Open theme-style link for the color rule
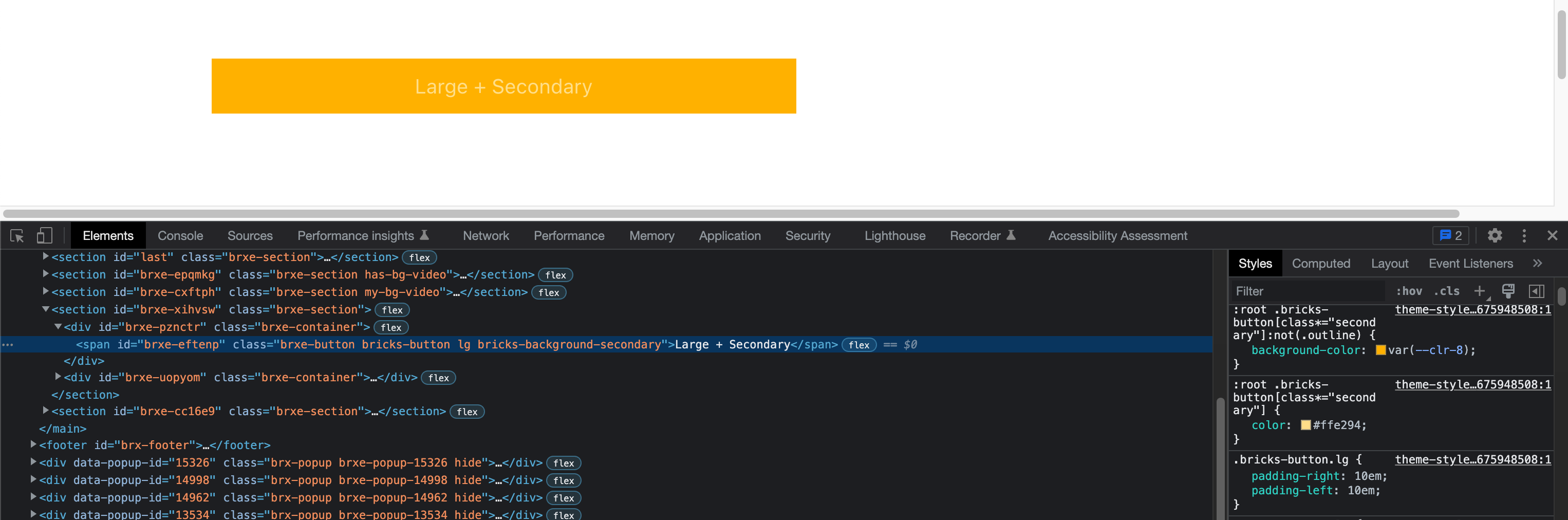The image size is (1568, 520). [1473, 385]
